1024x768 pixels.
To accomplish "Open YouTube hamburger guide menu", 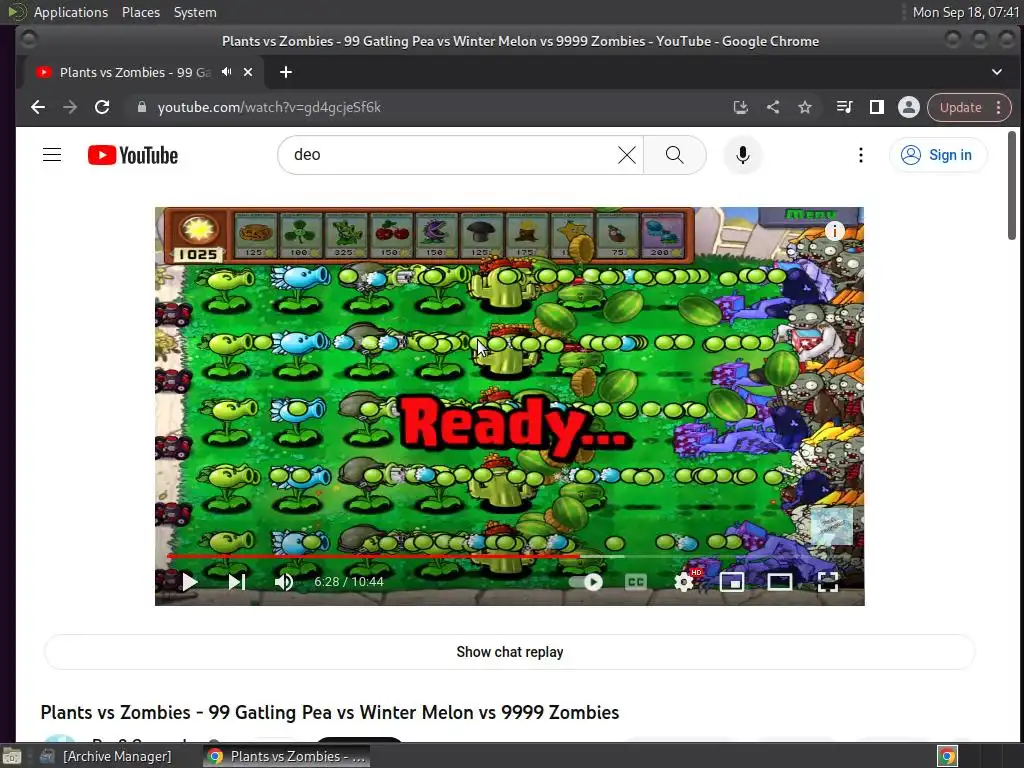I will coord(52,155).
